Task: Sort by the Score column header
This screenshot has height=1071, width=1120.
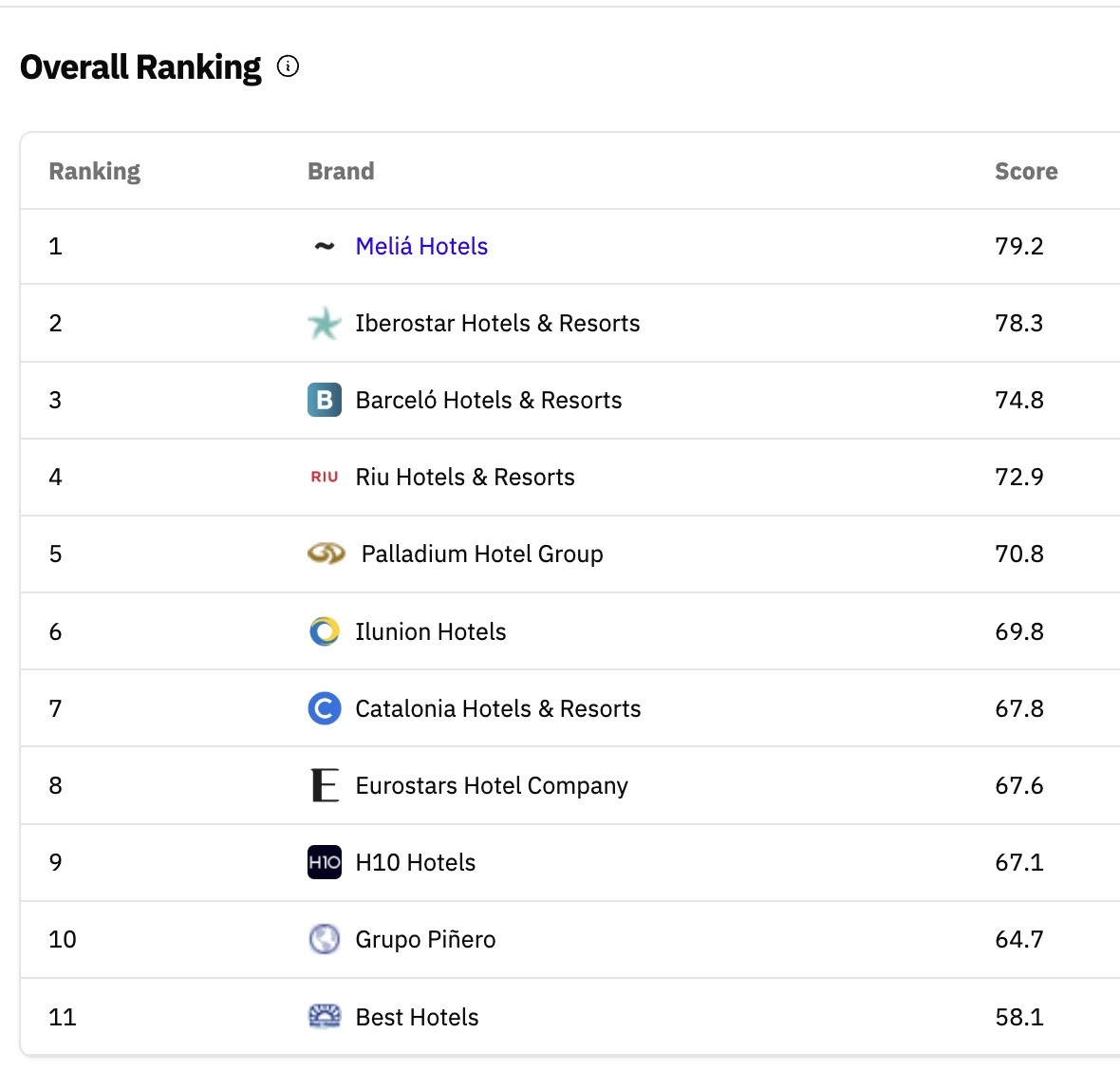Action: point(1026,171)
